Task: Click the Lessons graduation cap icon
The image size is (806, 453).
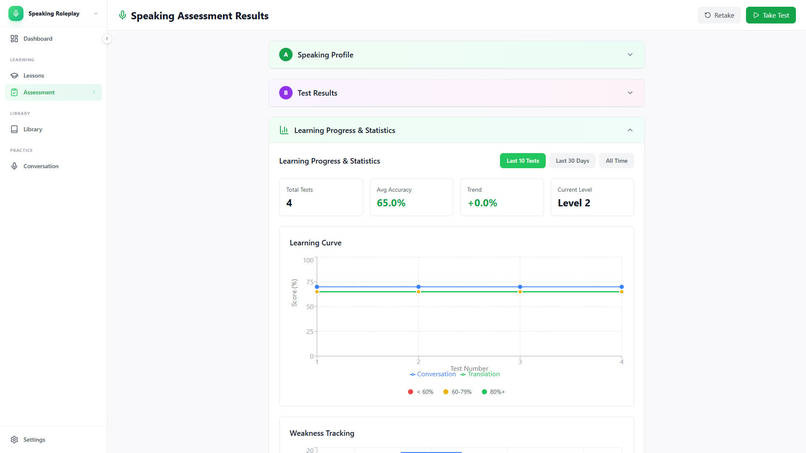Action: (14, 76)
